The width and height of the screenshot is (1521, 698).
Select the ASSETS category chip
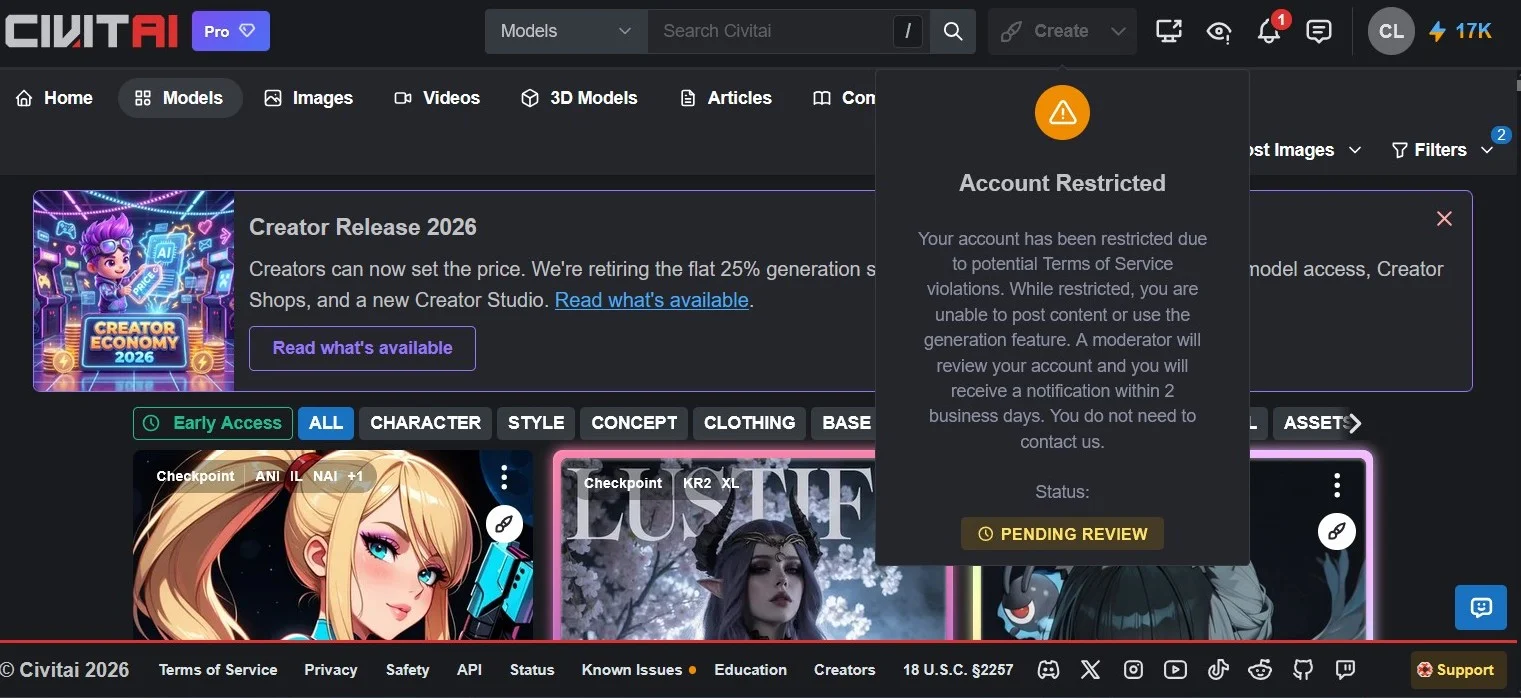pos(1311,423)
